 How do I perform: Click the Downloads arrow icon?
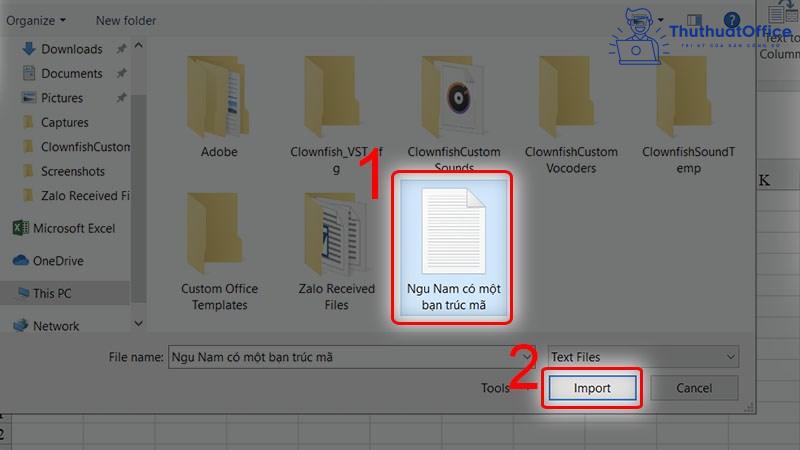29,48
